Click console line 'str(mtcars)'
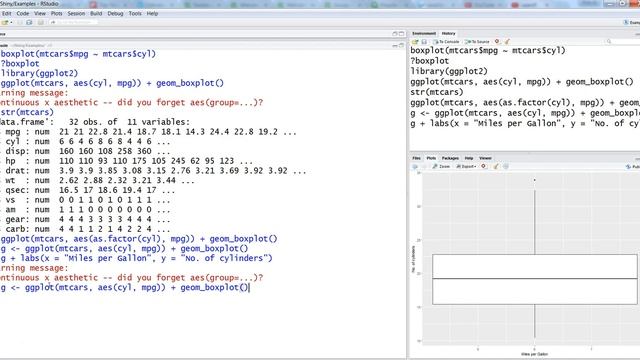 click(27, 112)
